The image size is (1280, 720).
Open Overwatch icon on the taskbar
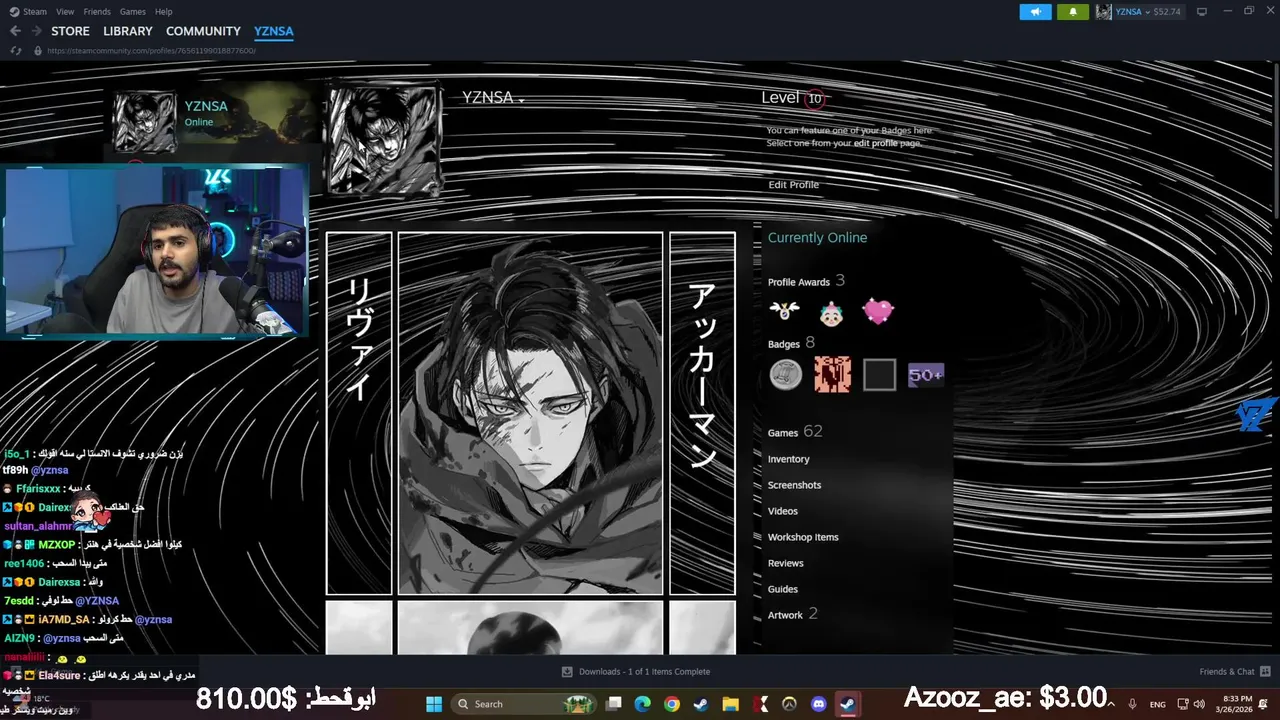[x=790, y=704]
